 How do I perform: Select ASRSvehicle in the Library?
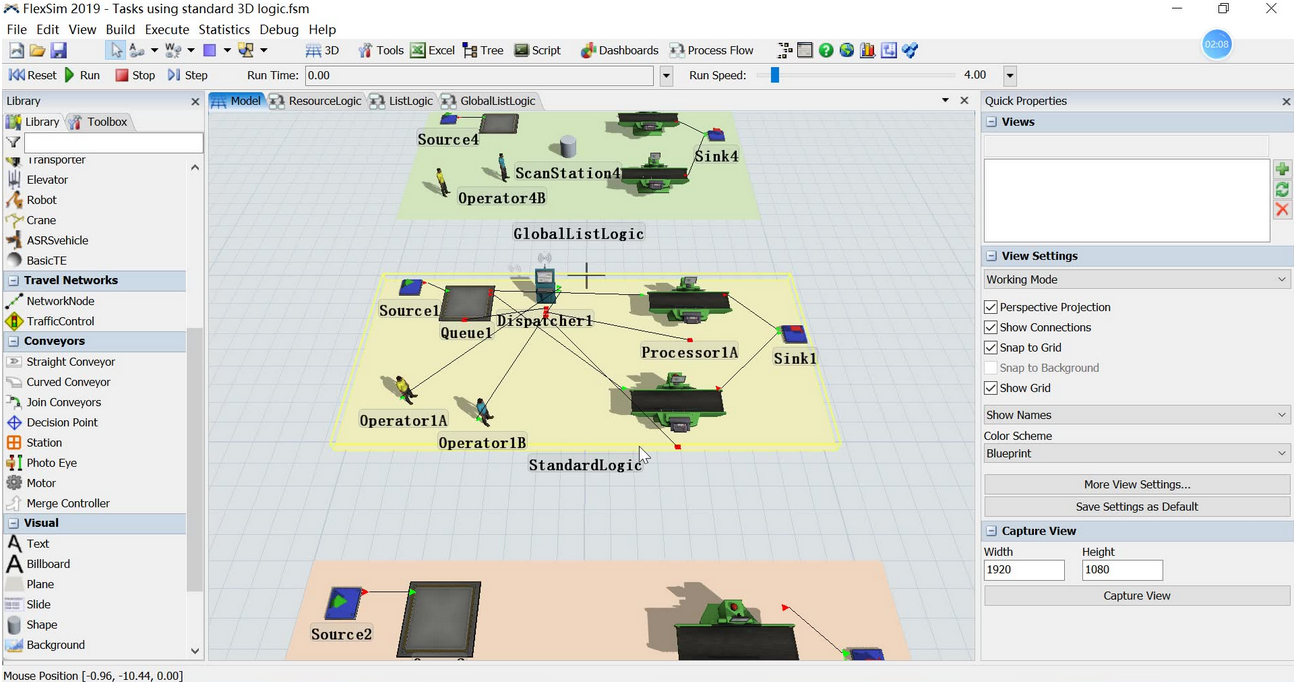click(x=57, y=240)
